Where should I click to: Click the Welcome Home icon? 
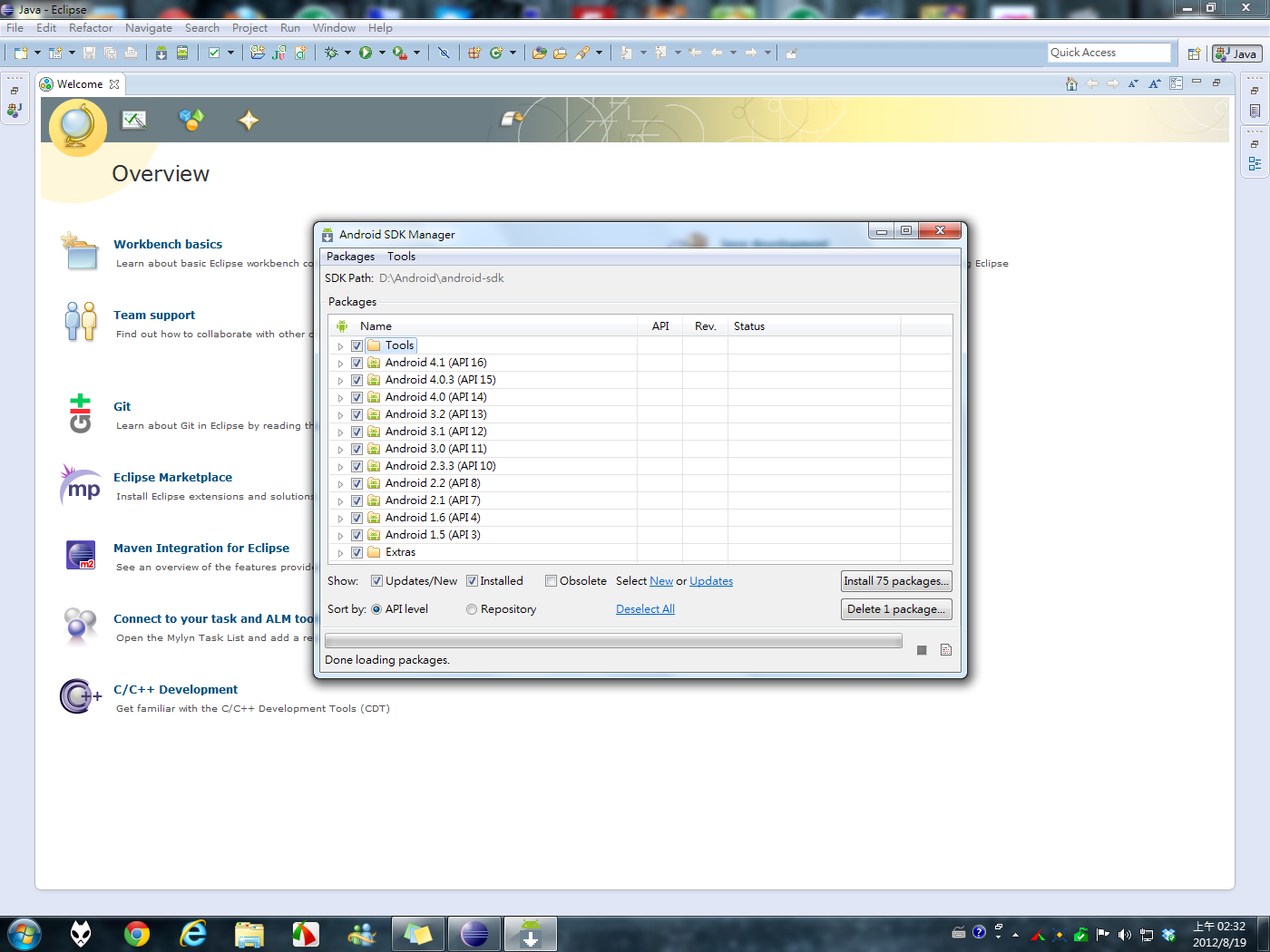click(1071, 83)
